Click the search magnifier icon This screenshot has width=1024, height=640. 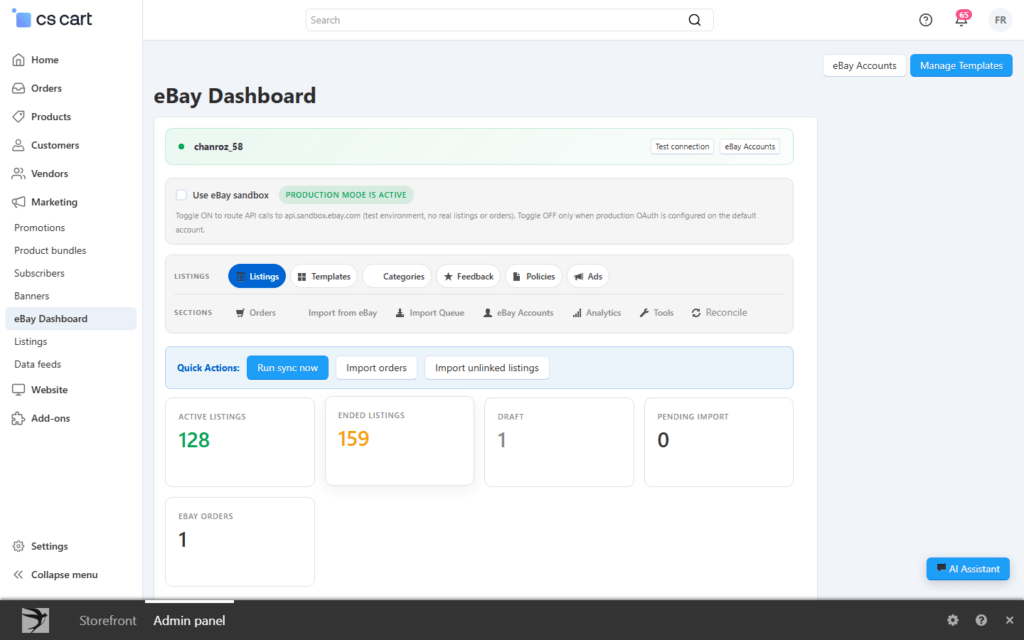point(695,20)
